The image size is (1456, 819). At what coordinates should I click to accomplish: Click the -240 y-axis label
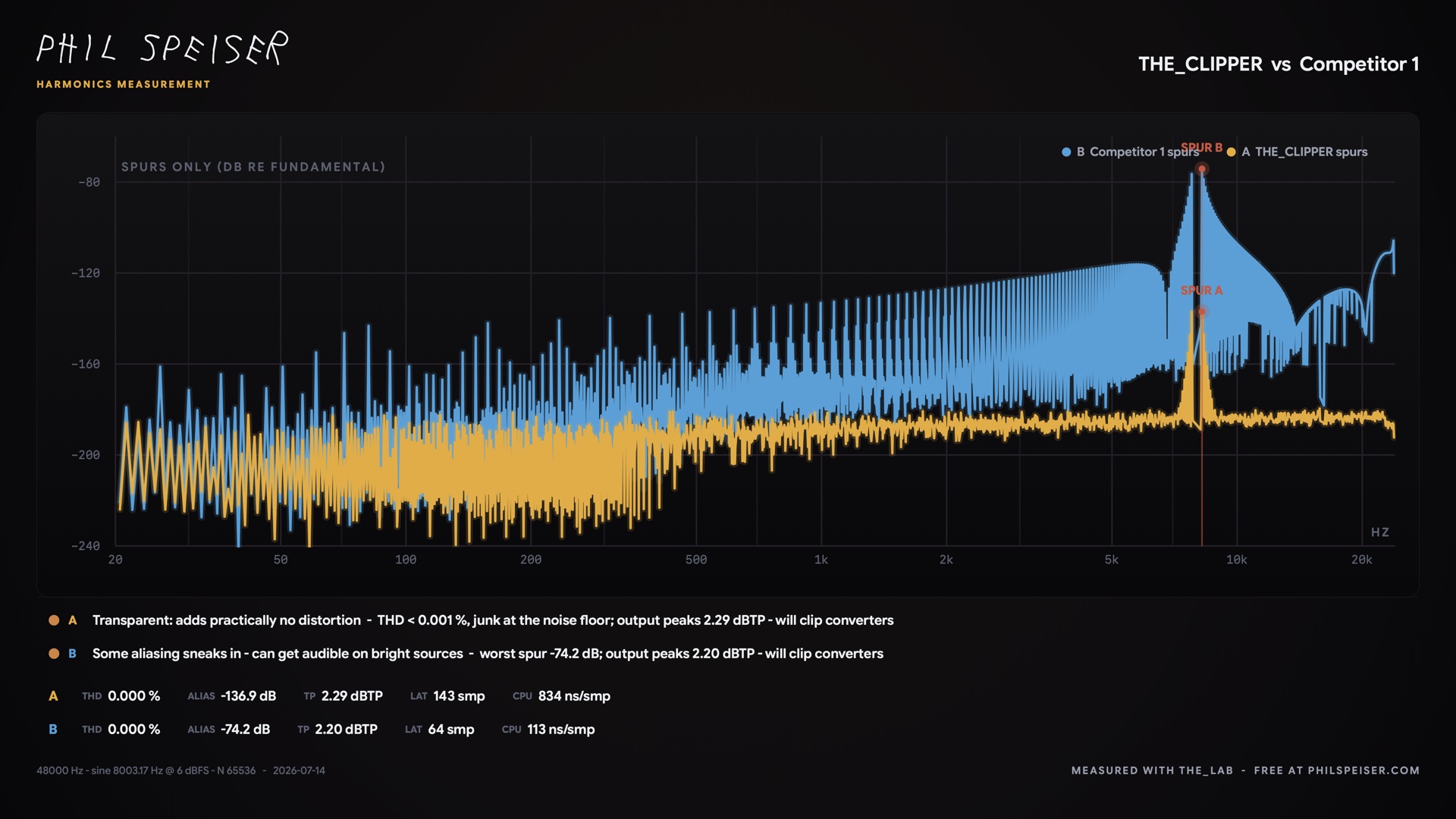86,546
